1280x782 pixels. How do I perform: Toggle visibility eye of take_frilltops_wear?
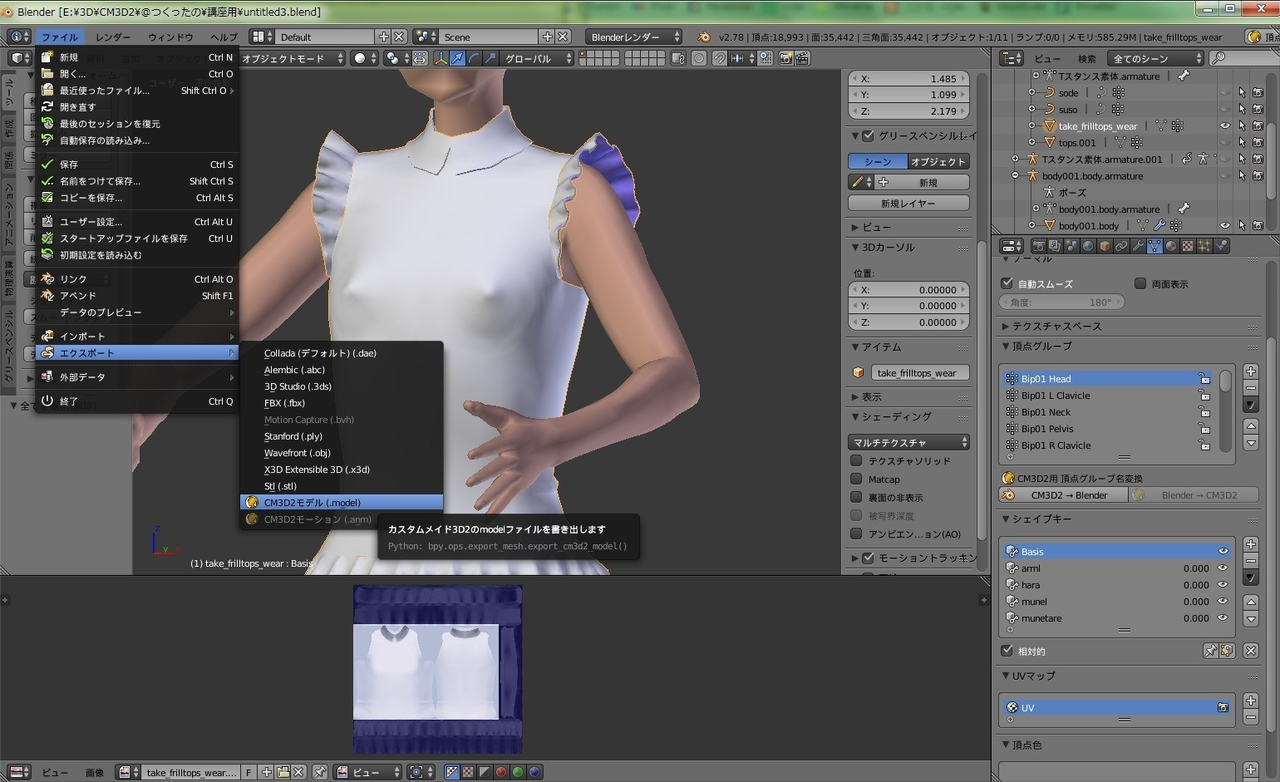coord(1224,126)
